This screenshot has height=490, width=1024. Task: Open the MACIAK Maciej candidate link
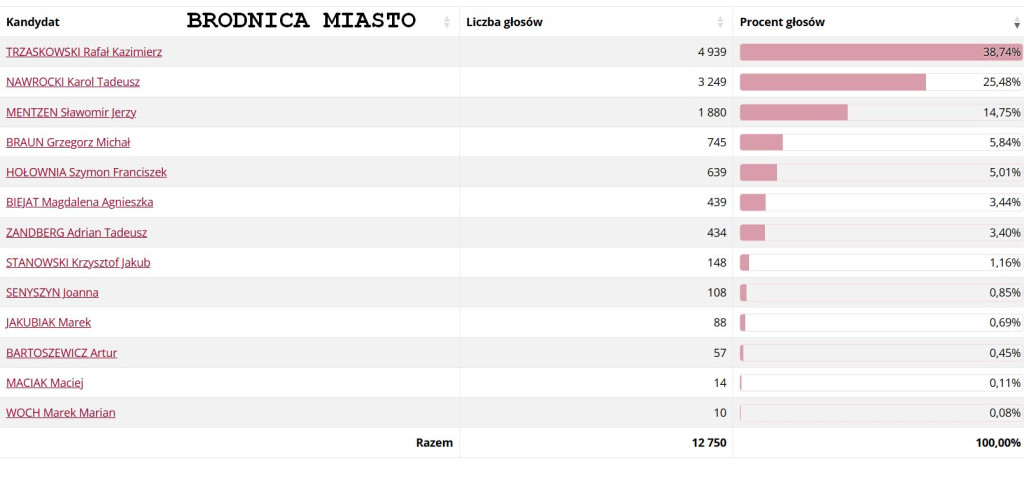[44, 383]
